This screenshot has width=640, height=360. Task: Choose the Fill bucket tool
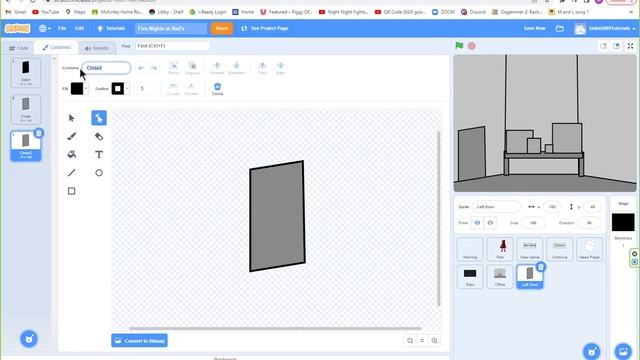tap(71, 154)
